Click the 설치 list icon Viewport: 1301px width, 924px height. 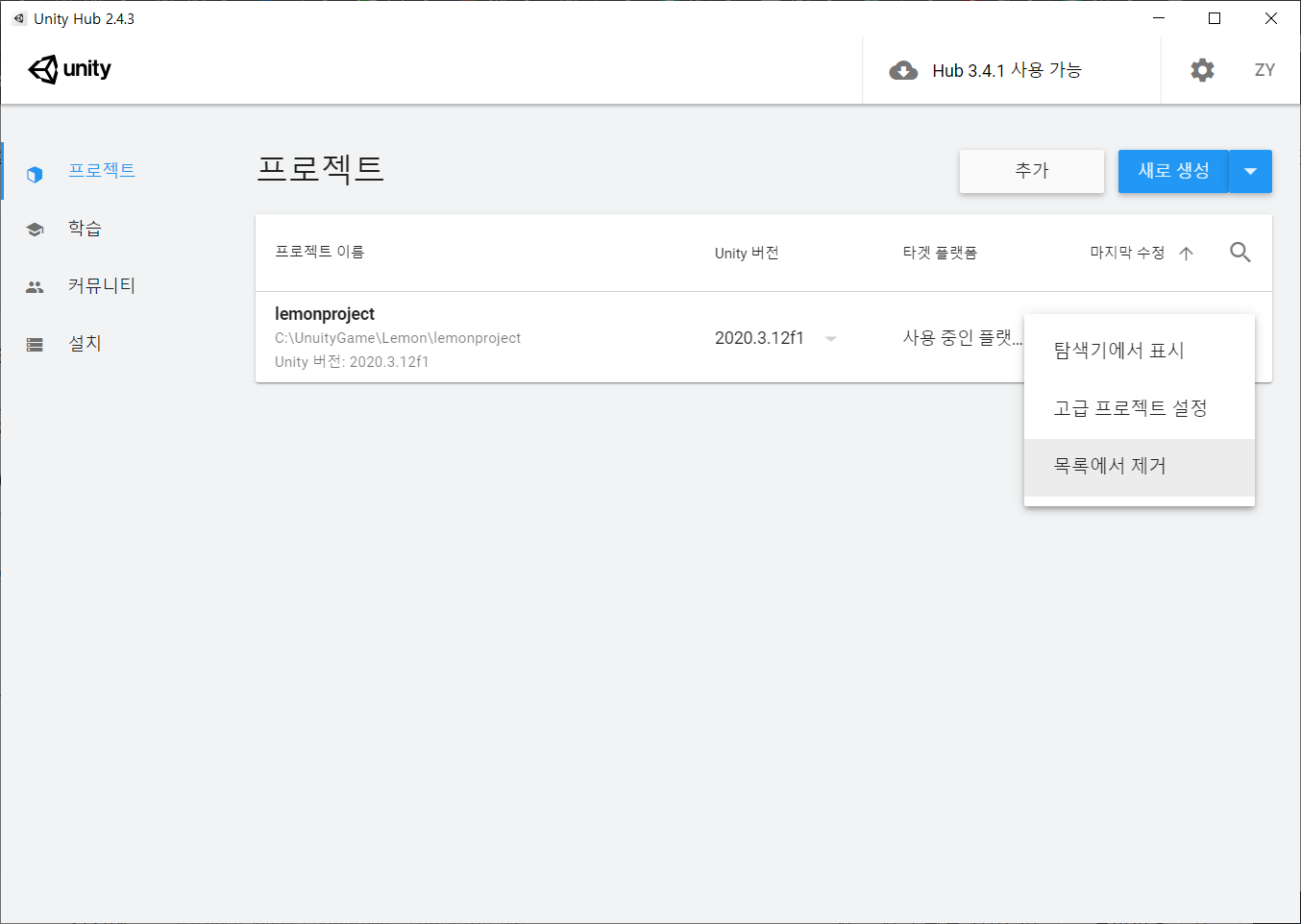(35, 345)
